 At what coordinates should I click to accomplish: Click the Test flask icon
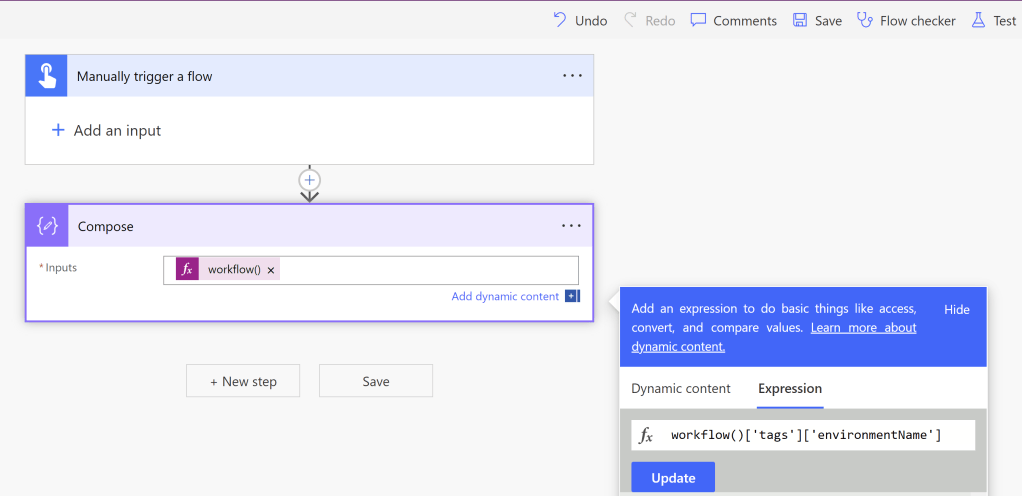(x=979, y=20)
